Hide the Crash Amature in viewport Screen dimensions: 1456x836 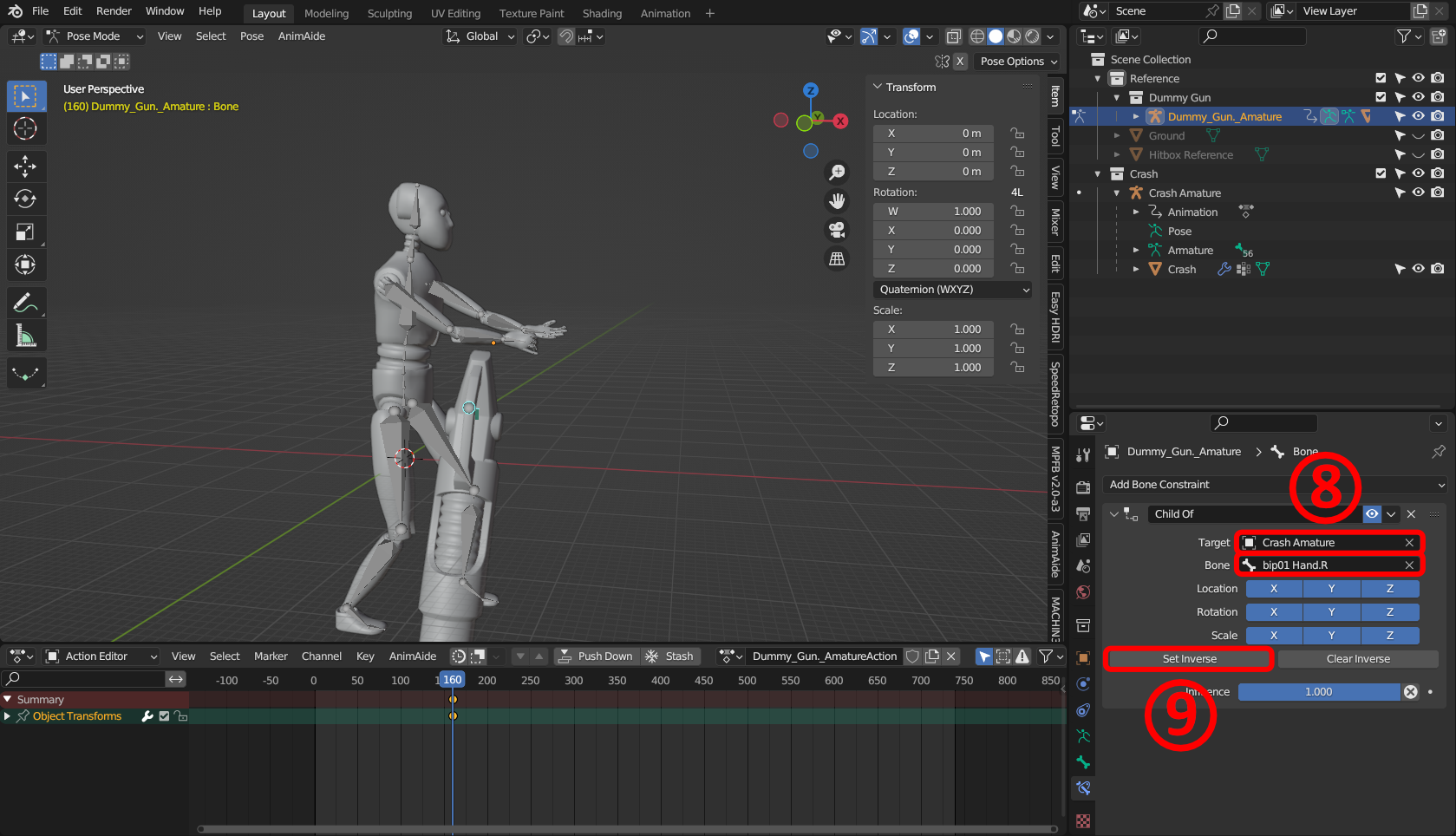click(x=1418, y=193)
